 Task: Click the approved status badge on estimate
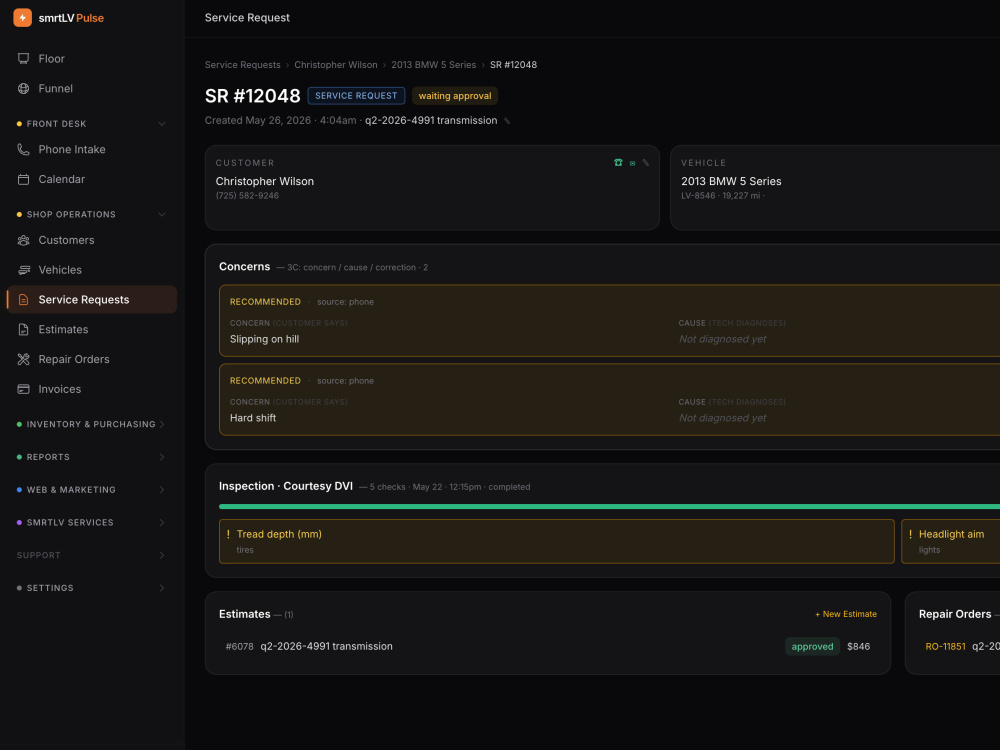812,647
